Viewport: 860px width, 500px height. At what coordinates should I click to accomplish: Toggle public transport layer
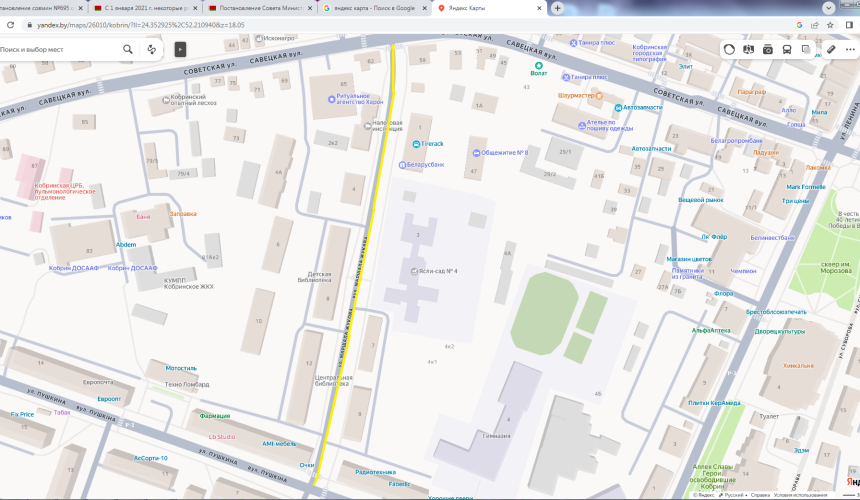(787, 48)
